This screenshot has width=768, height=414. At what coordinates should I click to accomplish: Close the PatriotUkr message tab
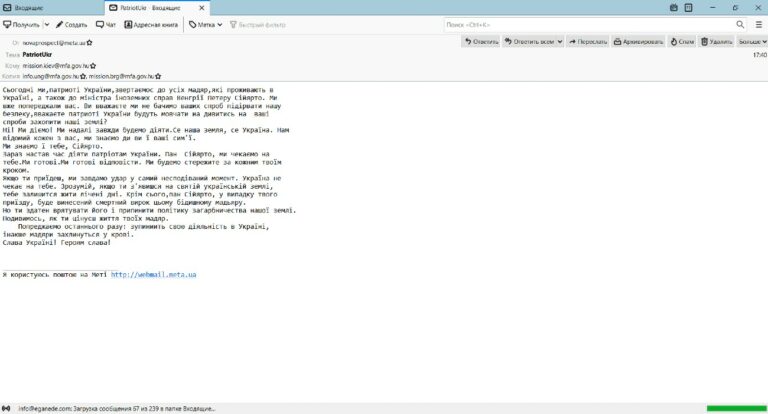pos(202,8)
